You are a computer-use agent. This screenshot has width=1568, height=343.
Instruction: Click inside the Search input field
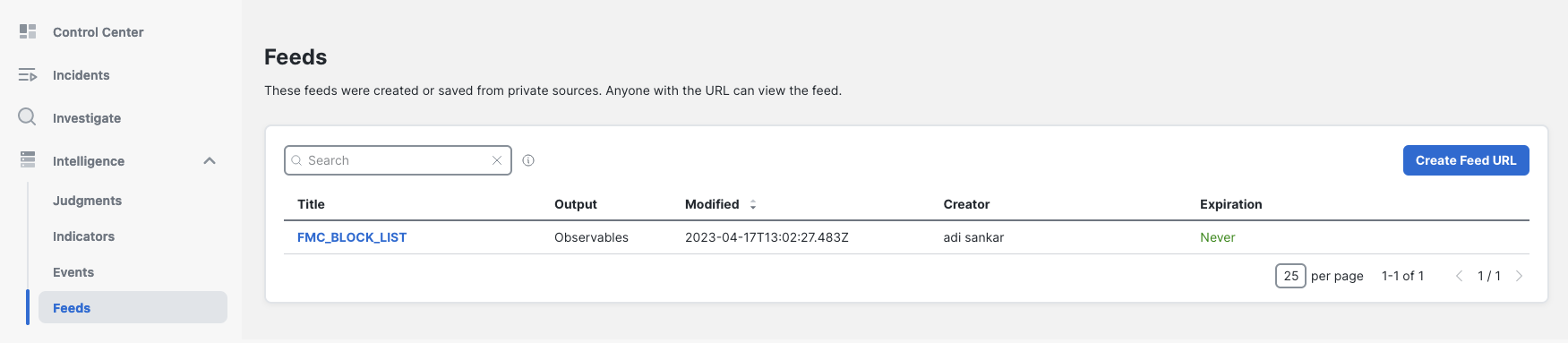(398, 160)
